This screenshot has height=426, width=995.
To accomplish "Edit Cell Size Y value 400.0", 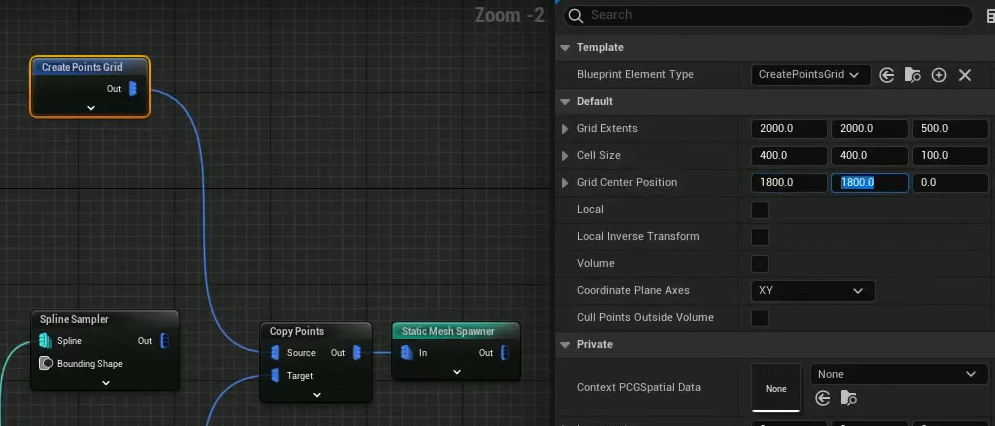I will point(869,156).
